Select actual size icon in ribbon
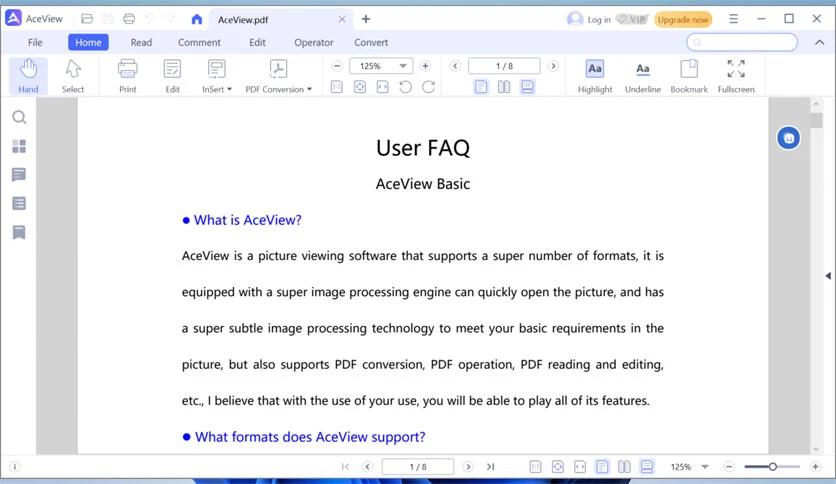836x484 pixels. click(336, 86)
